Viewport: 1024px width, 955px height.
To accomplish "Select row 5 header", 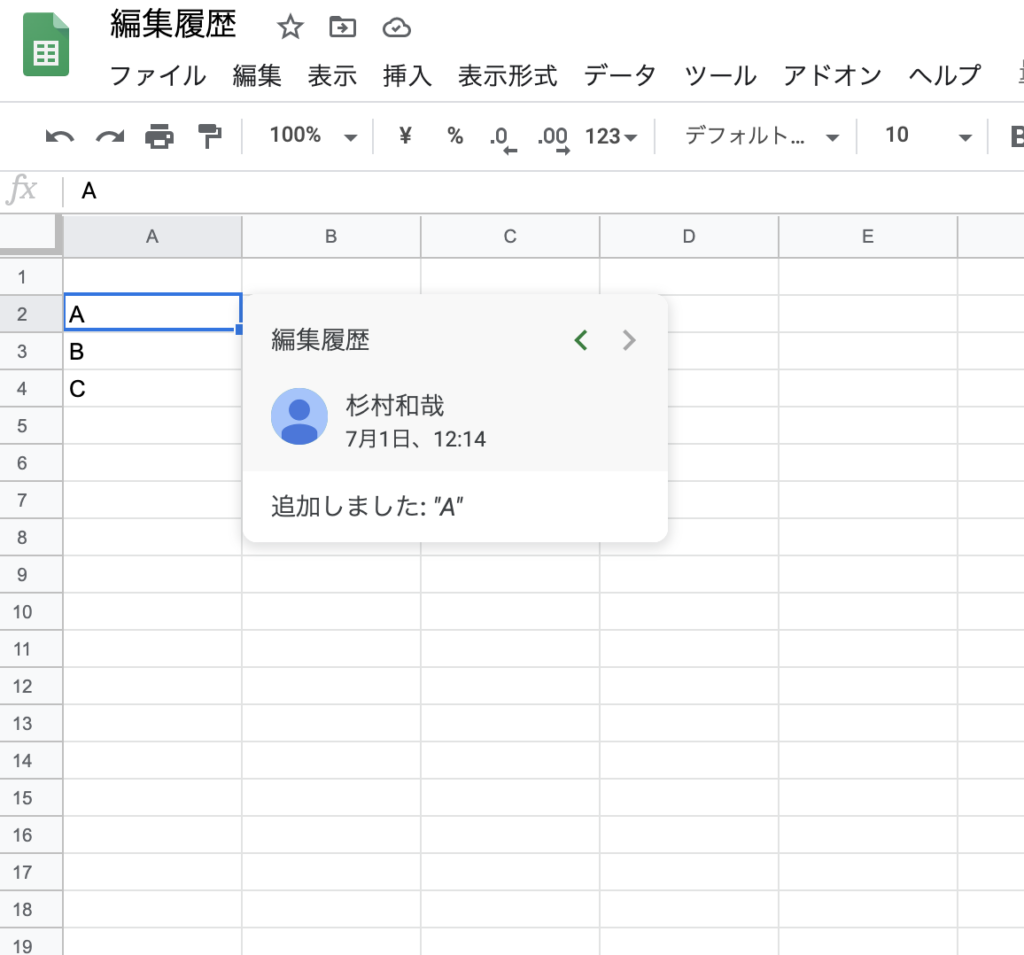I will pos(31,426).
